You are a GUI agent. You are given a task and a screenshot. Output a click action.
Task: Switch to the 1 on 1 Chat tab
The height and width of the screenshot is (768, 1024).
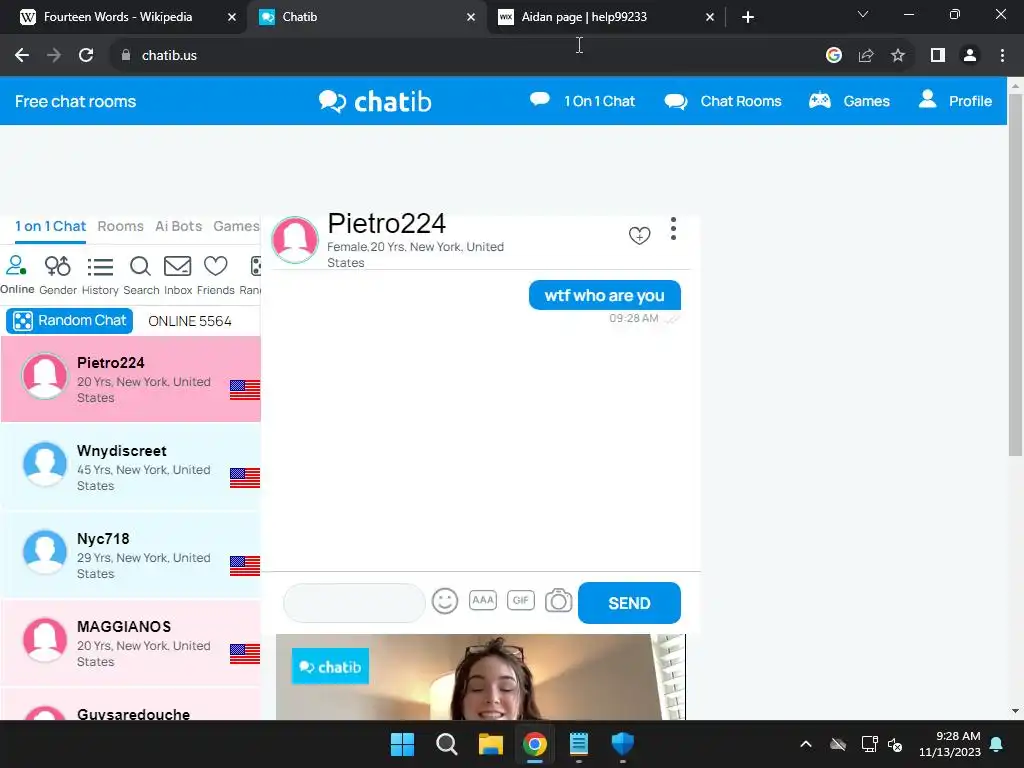50,227
